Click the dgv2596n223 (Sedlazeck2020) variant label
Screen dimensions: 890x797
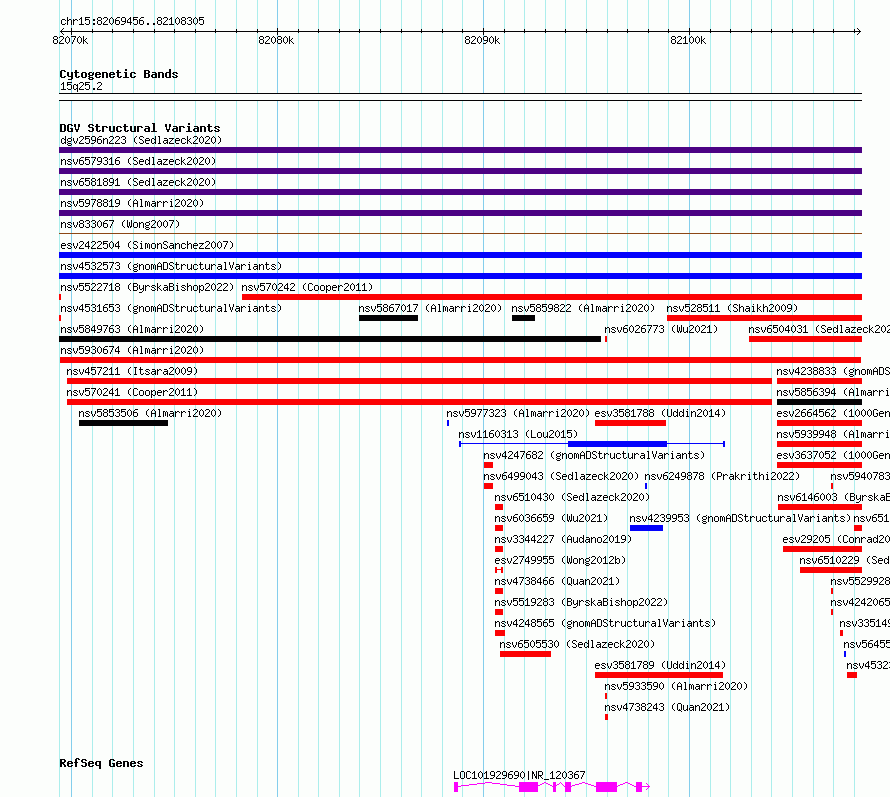click(141, 140)
